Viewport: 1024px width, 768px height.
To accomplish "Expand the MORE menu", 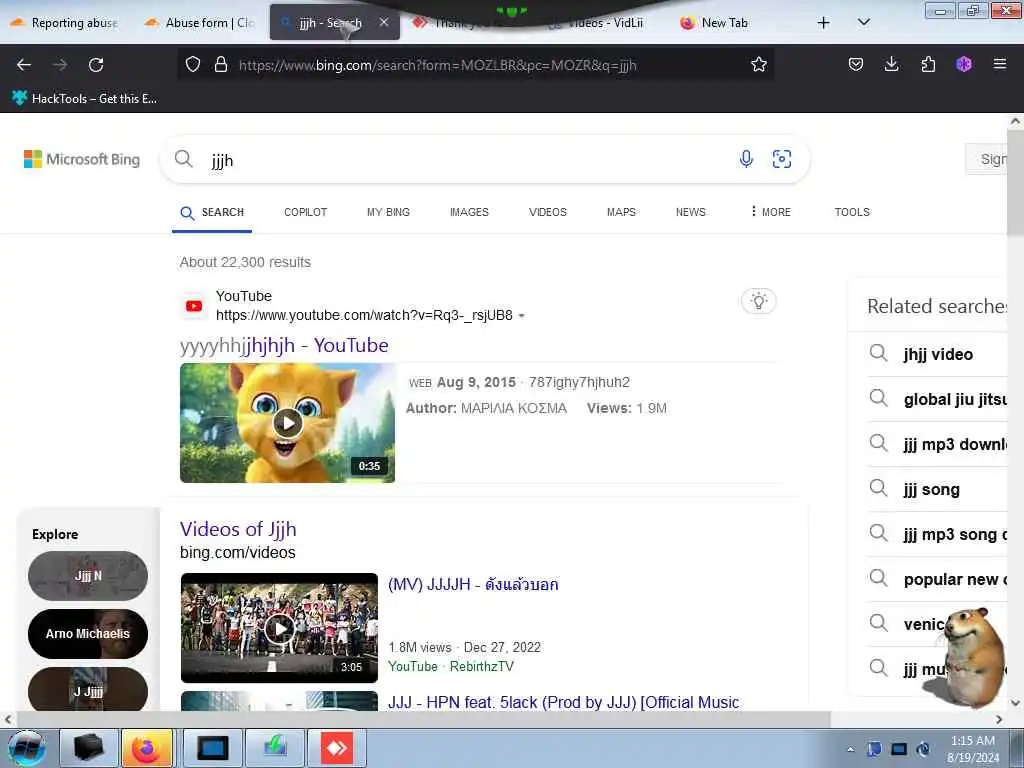I will click(x=771, y=212).
